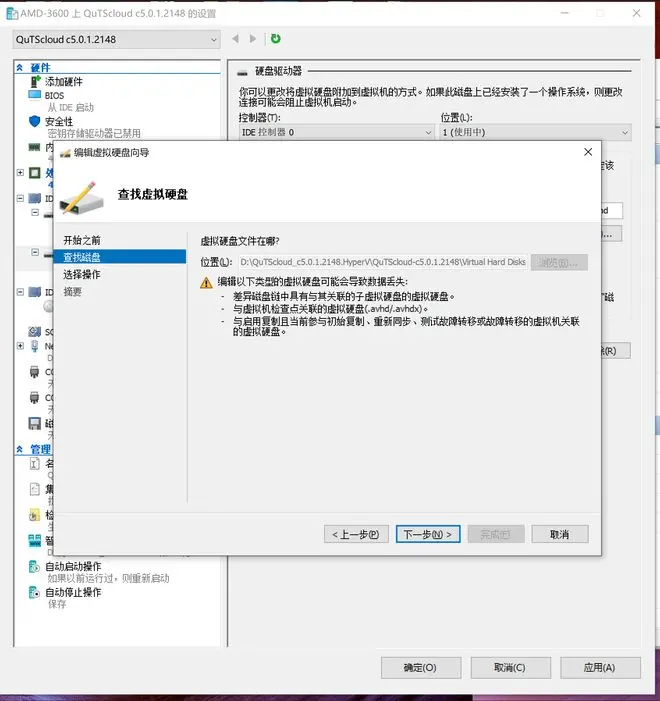Click the DVD drive icon under IDE controller

pyautogui.click(x=48, y=306)
